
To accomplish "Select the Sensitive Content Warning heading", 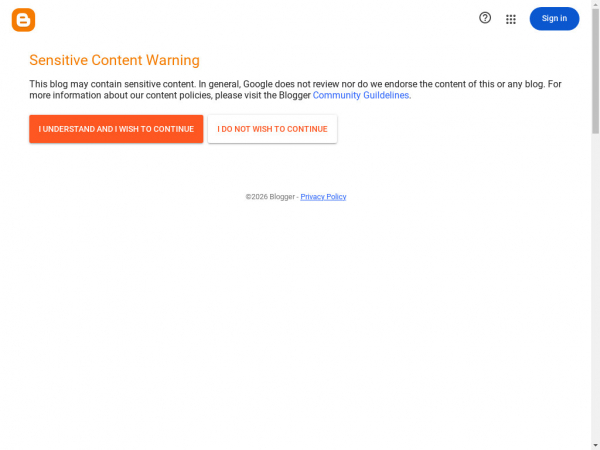I will click(x=114, y=60).
